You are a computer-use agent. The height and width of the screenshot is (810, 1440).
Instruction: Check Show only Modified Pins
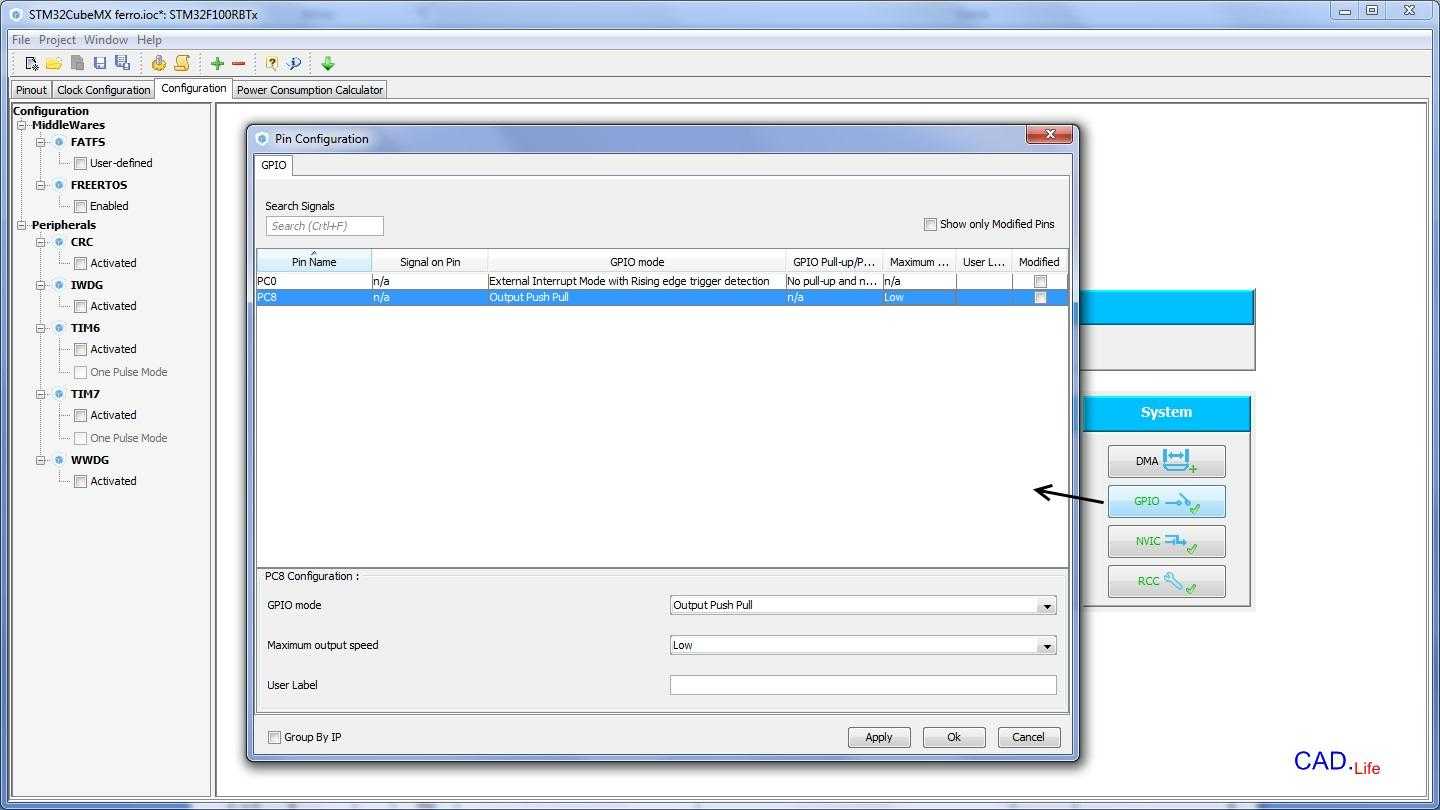click(x=930, y=224)
